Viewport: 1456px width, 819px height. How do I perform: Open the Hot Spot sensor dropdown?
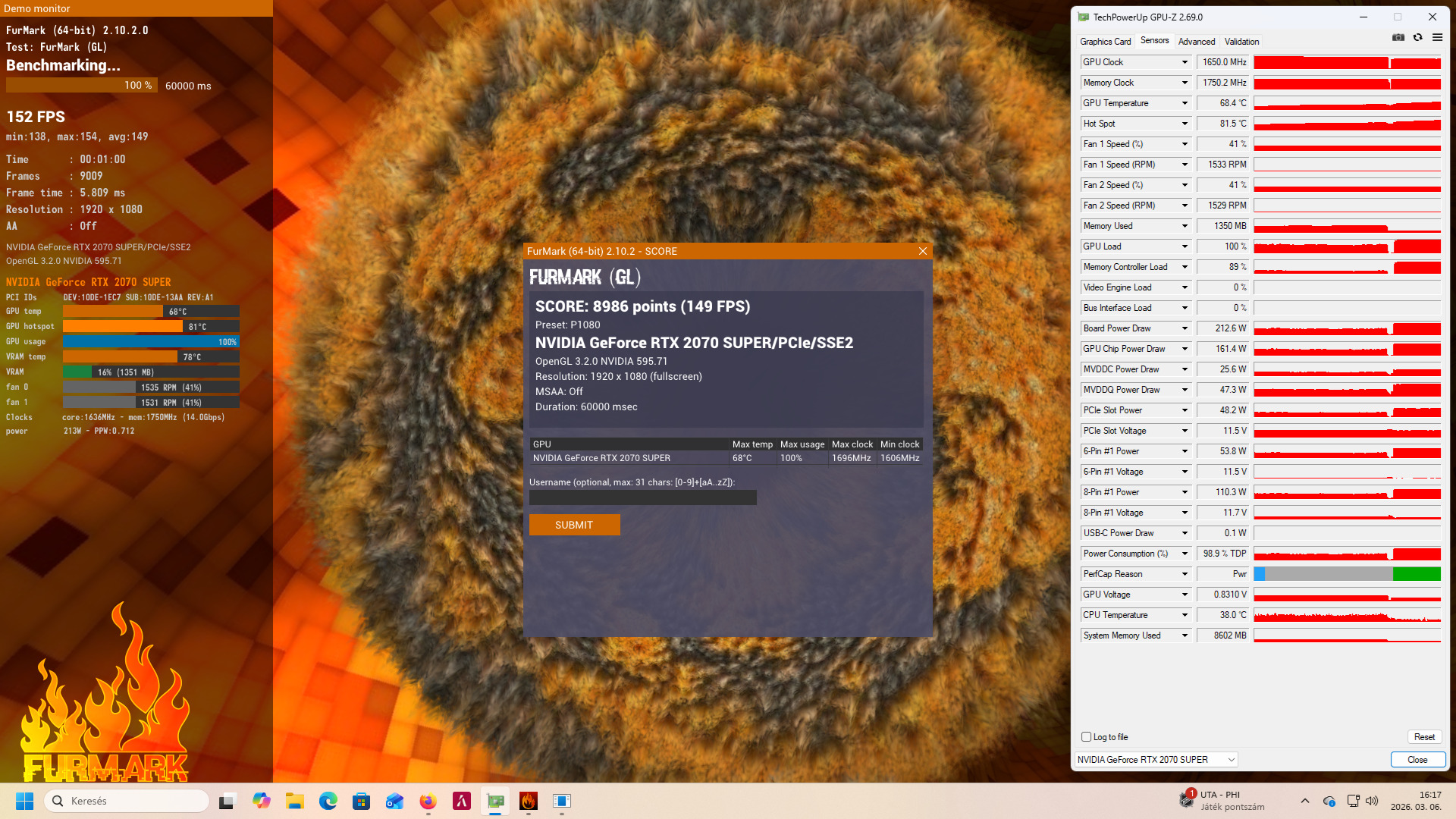pyautogui.click(x=1185, y=124)
